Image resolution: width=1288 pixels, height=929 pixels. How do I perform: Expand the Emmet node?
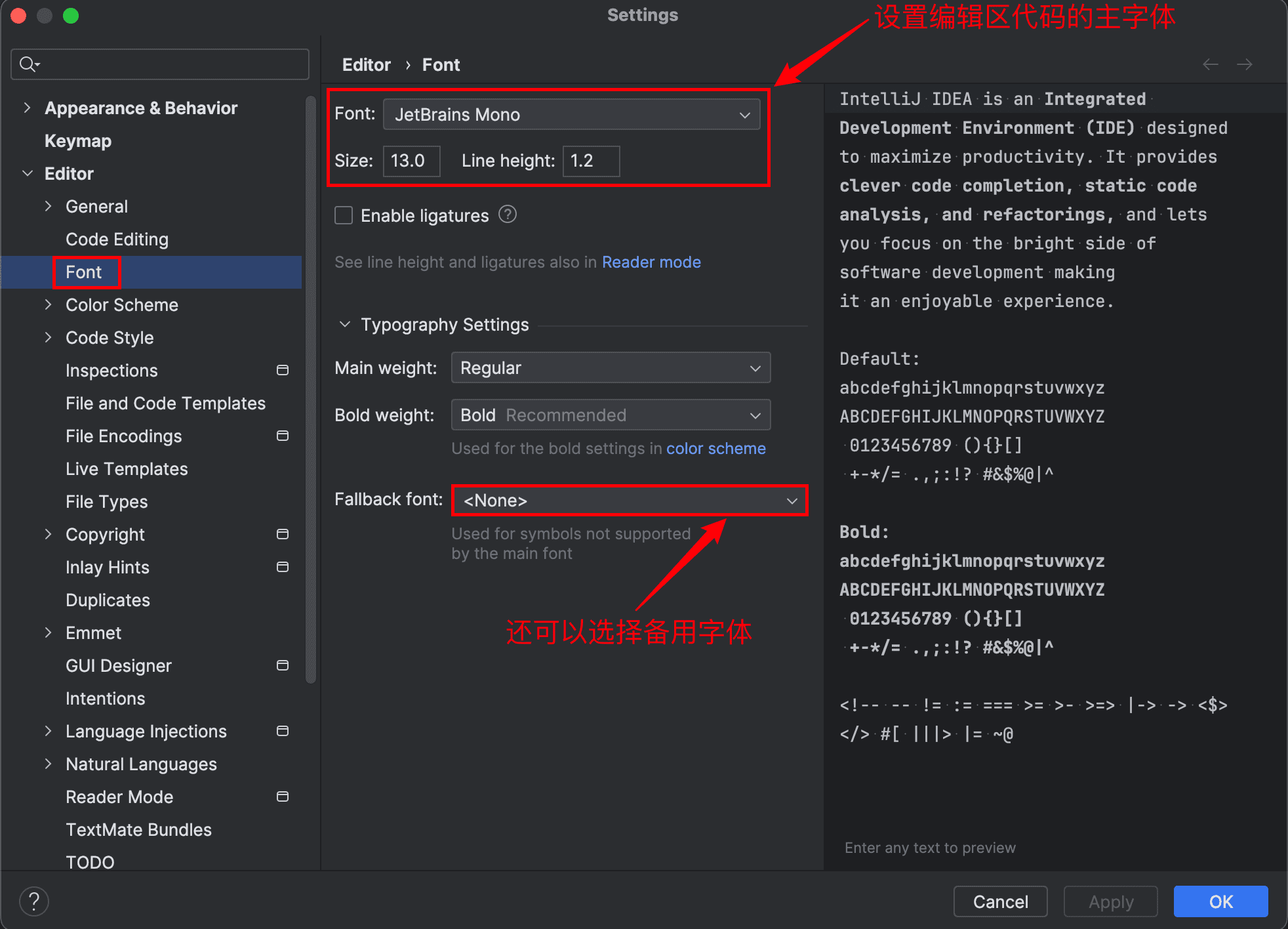[48, 632]
